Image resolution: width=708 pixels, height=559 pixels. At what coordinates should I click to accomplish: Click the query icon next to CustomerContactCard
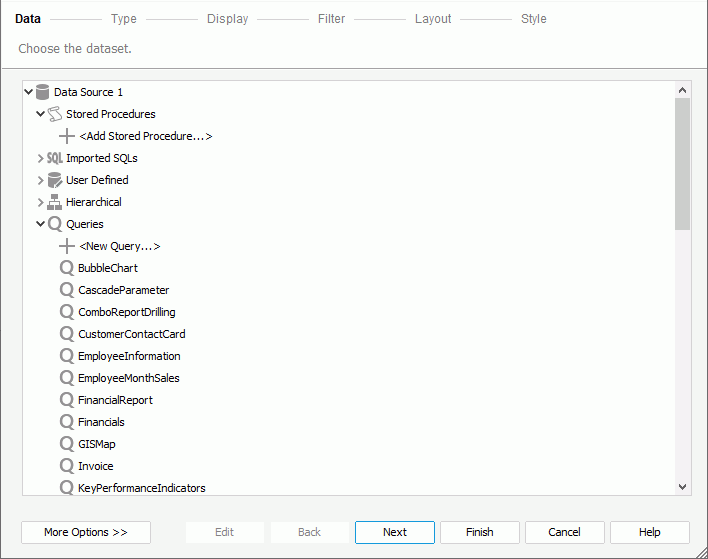point(67,334)
